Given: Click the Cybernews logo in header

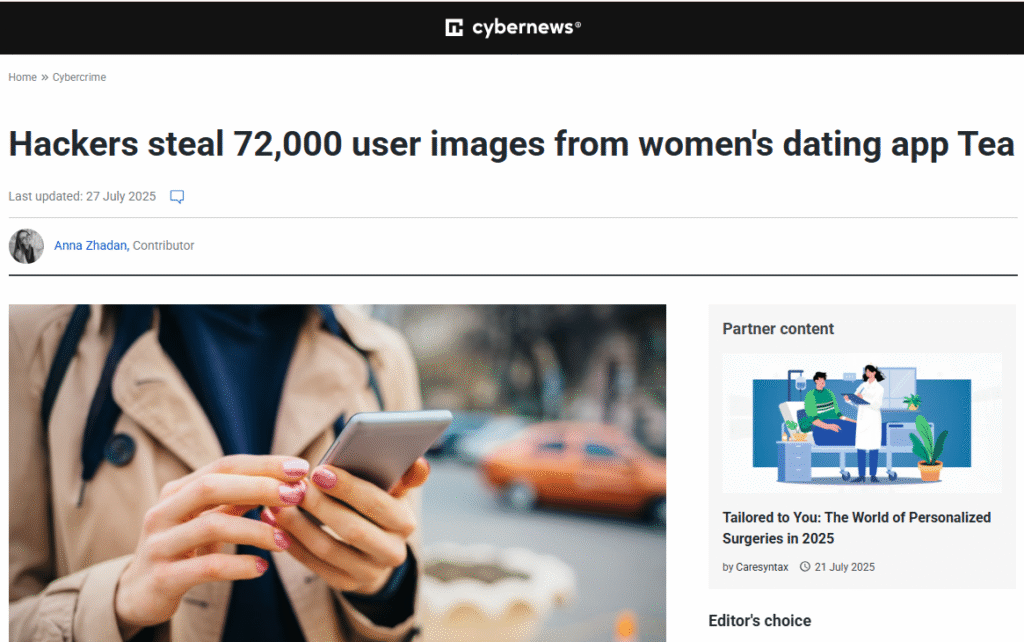Looking at the screenshot, I should tap(513, 27).
